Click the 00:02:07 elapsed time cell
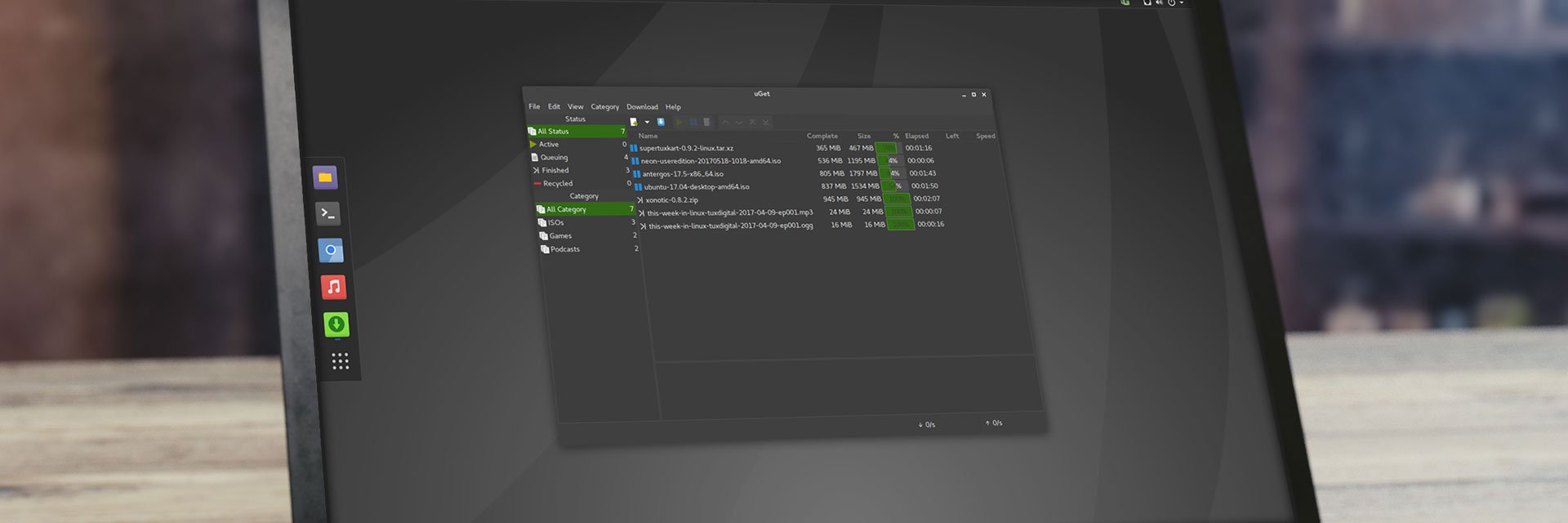 tap(926, 199)
